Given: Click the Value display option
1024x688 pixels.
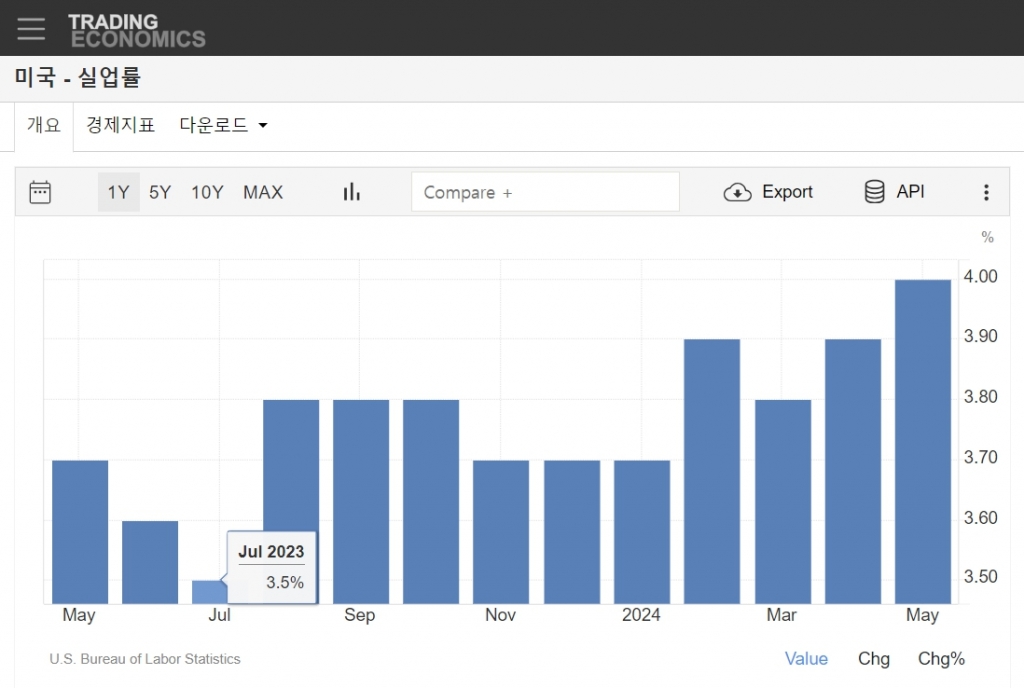Looking at the screenshot, I should [x=806, y=658].
